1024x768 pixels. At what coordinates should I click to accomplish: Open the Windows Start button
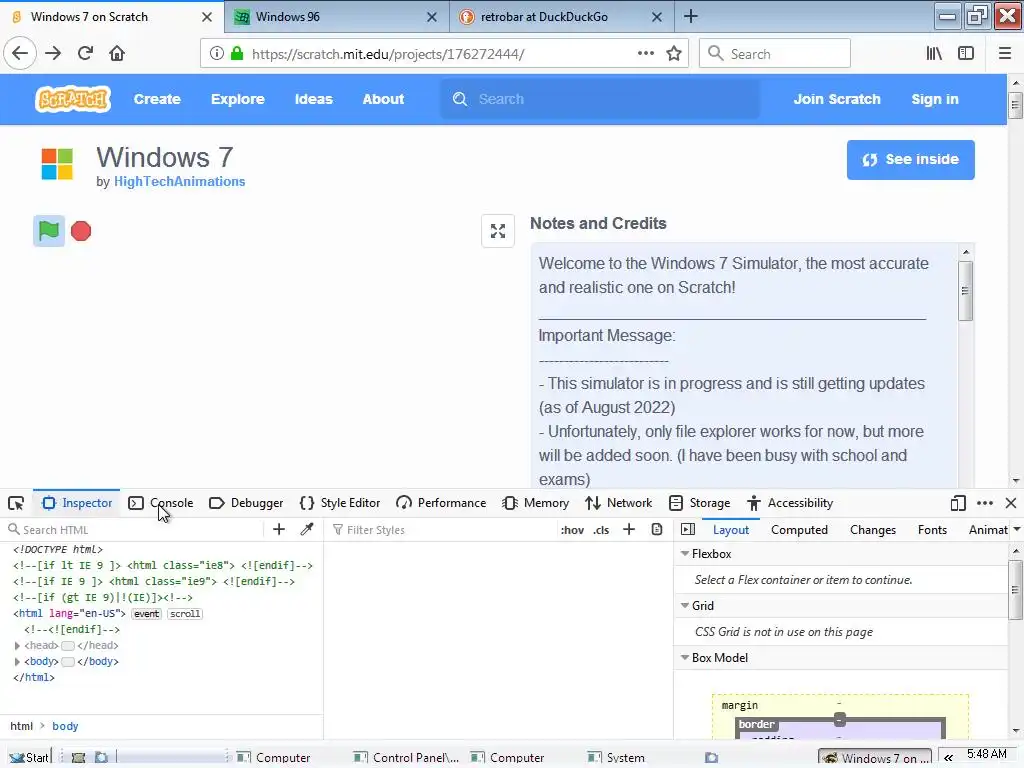click(x=29, y=757)
